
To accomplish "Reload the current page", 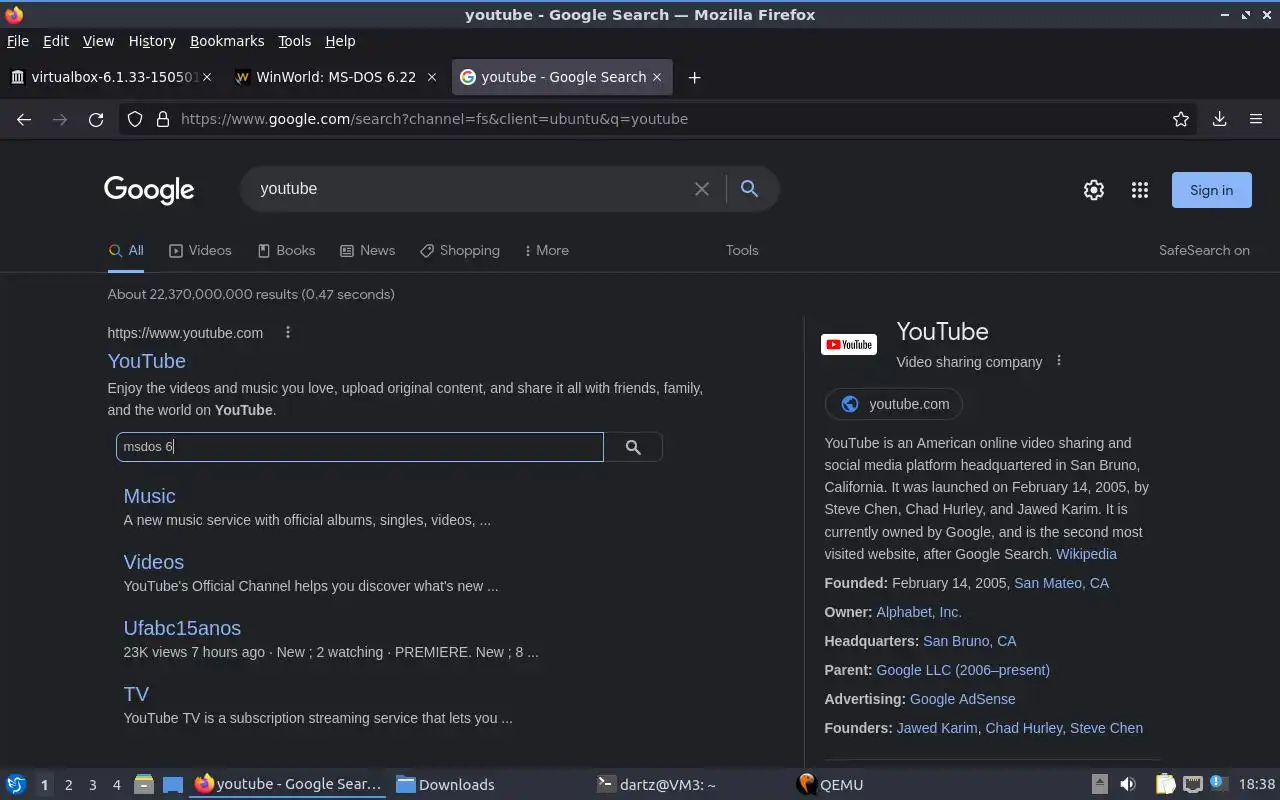I will [96, 119].
